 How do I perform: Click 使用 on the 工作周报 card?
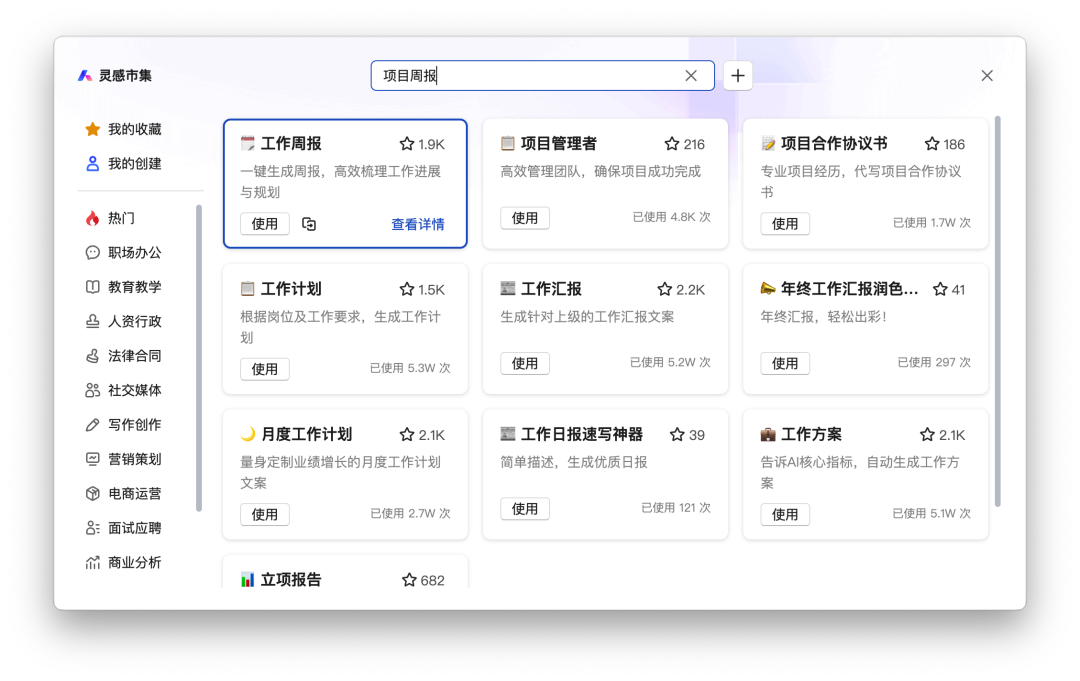pos(264,224)
